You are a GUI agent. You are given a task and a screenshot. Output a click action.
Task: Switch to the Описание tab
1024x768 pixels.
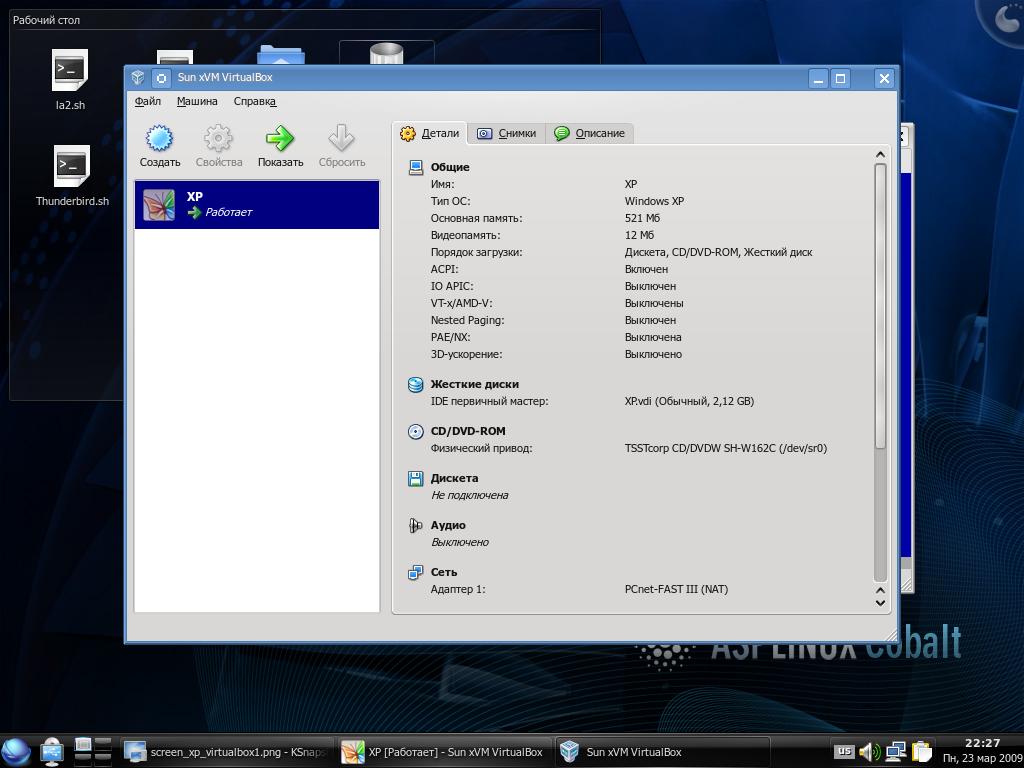pyautogui.click(x=590, y=133)
